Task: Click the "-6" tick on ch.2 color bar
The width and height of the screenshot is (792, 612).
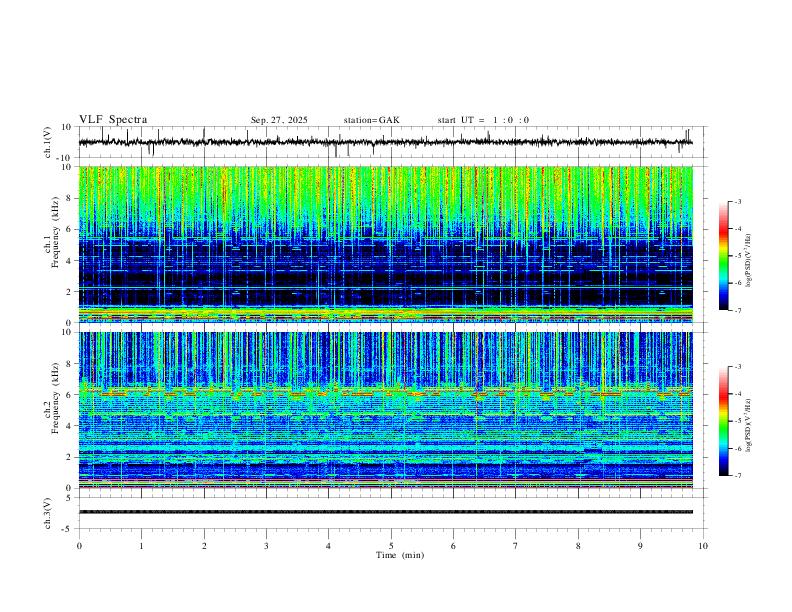Action: tap(738, 448)
